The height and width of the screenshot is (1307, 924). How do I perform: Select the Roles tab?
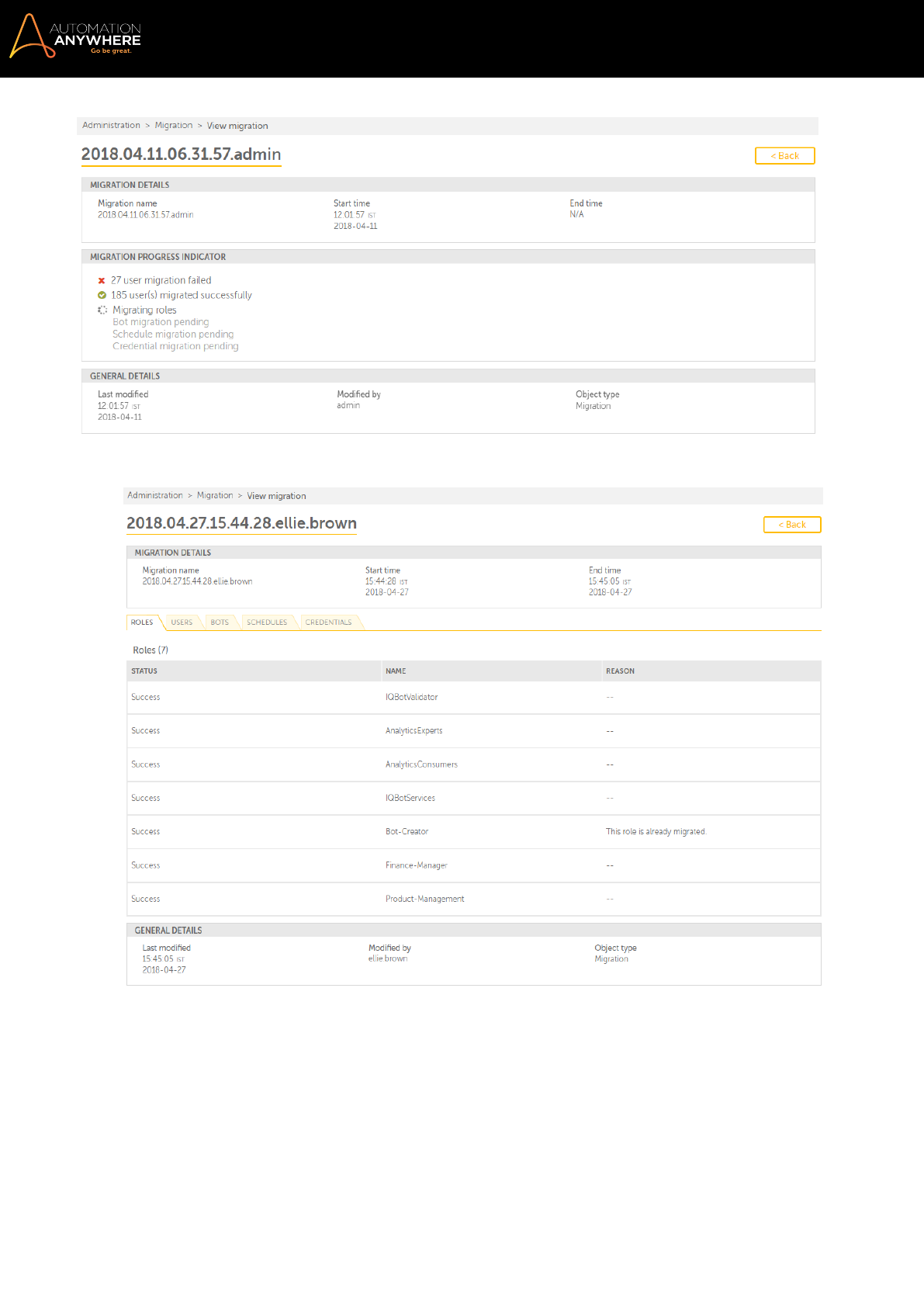[x=142, y=622]
